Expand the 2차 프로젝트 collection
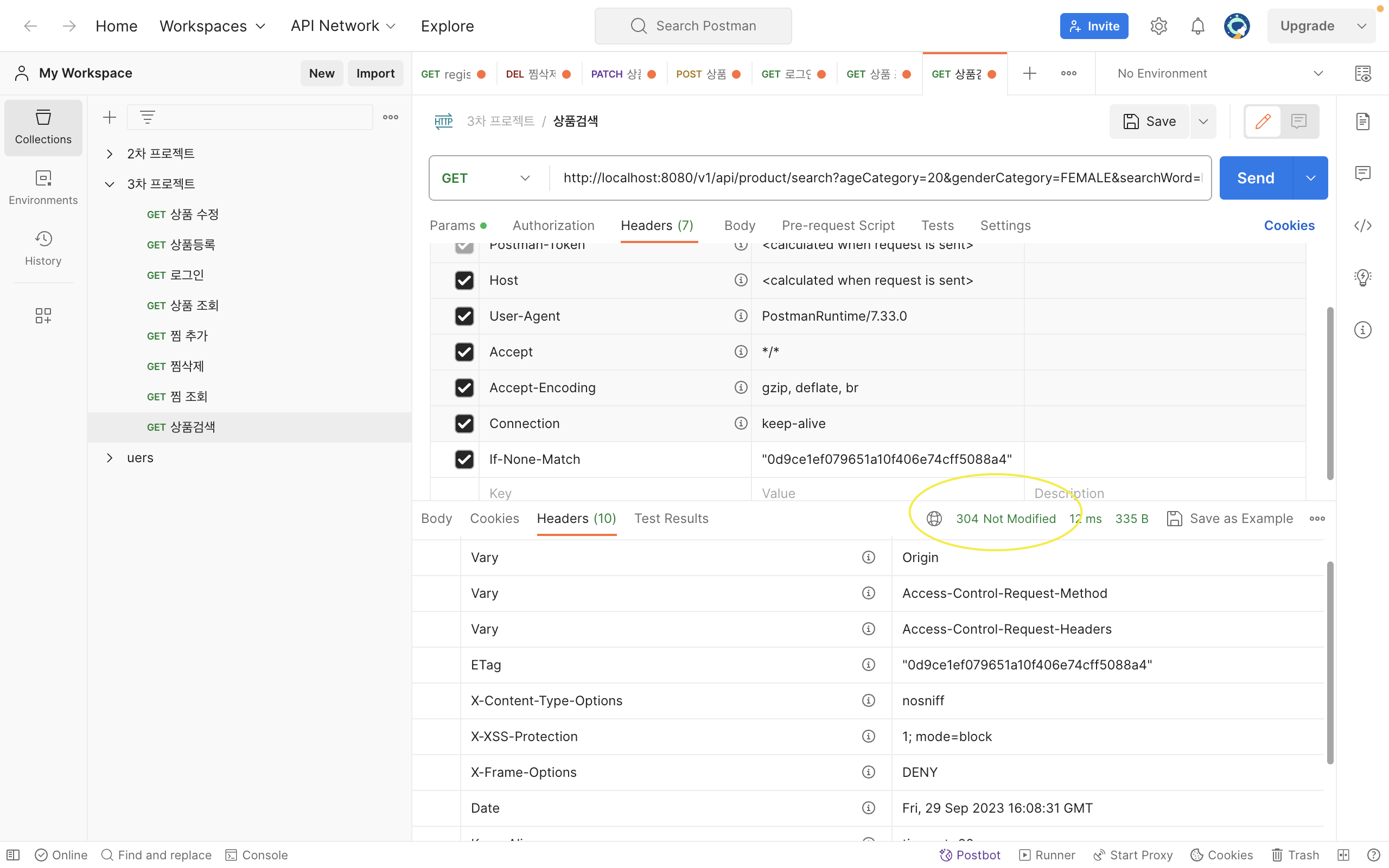 [109, 154]
